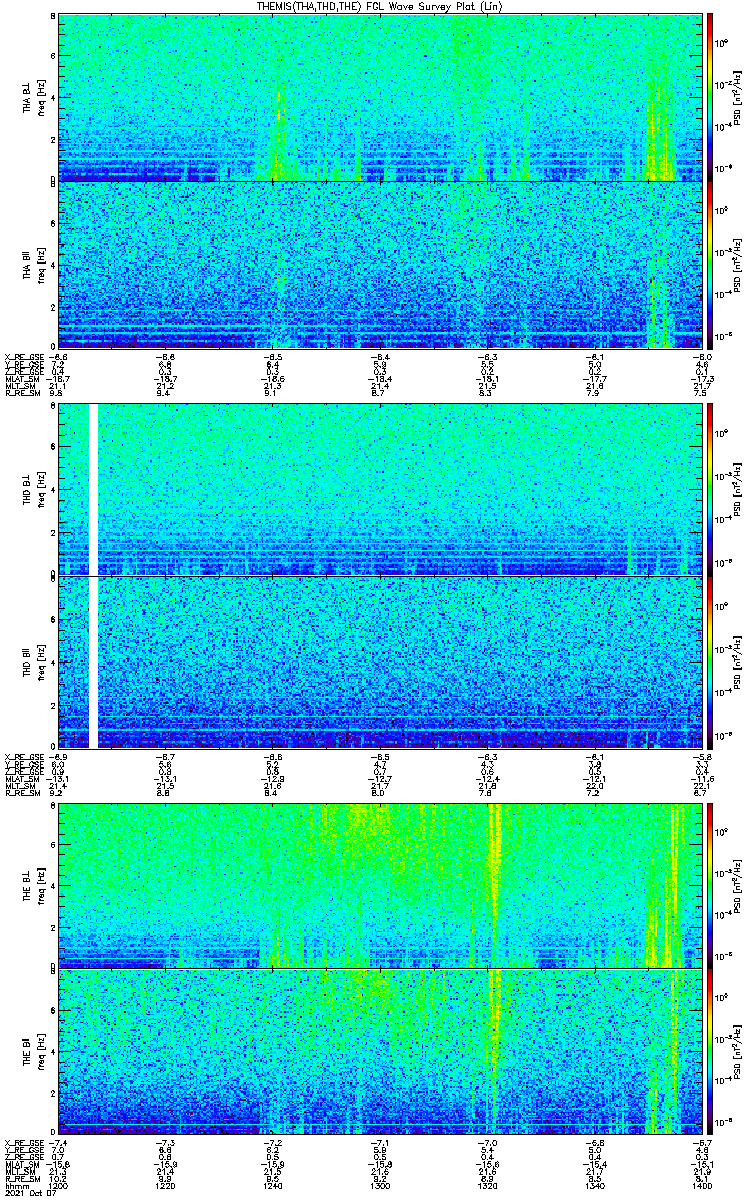This screenshot has width=750, height=1200.
Task: Select the THD B-parallel spectrogram panel
Action: pos(381,662)
